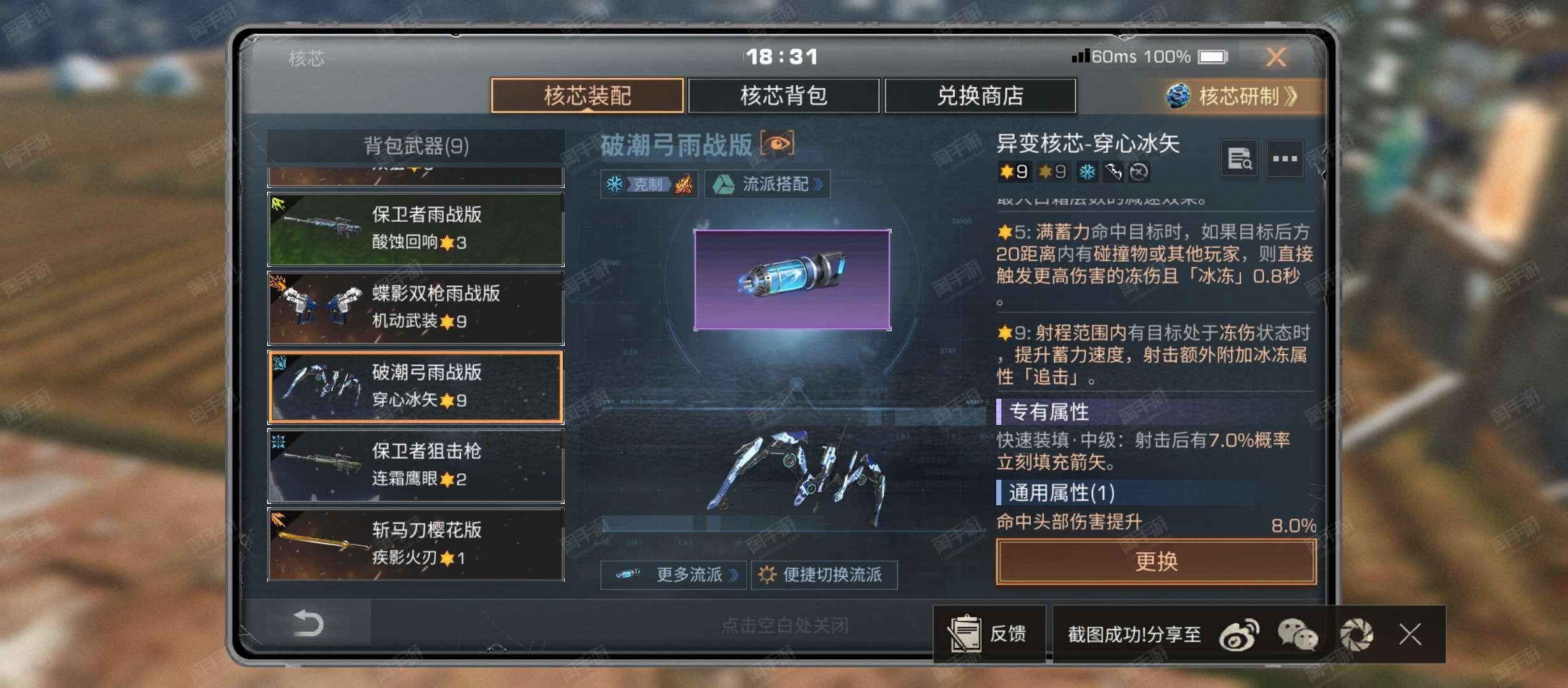The image size is (1568, 688).
Task: Share screenshot to WeChat
Action: click(x=1298, y=634)
